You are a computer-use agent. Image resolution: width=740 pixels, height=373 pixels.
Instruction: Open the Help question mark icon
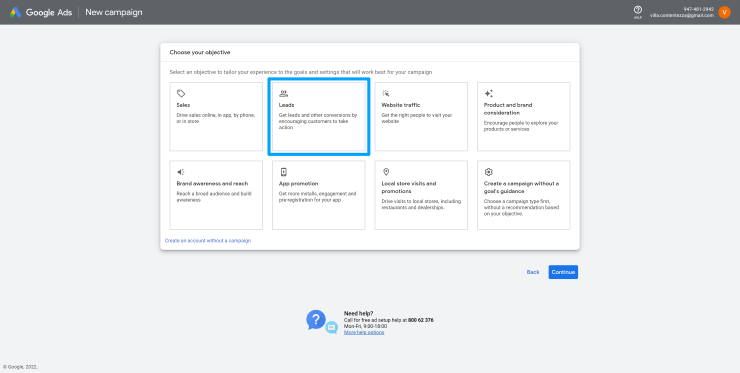coord(638,10)
